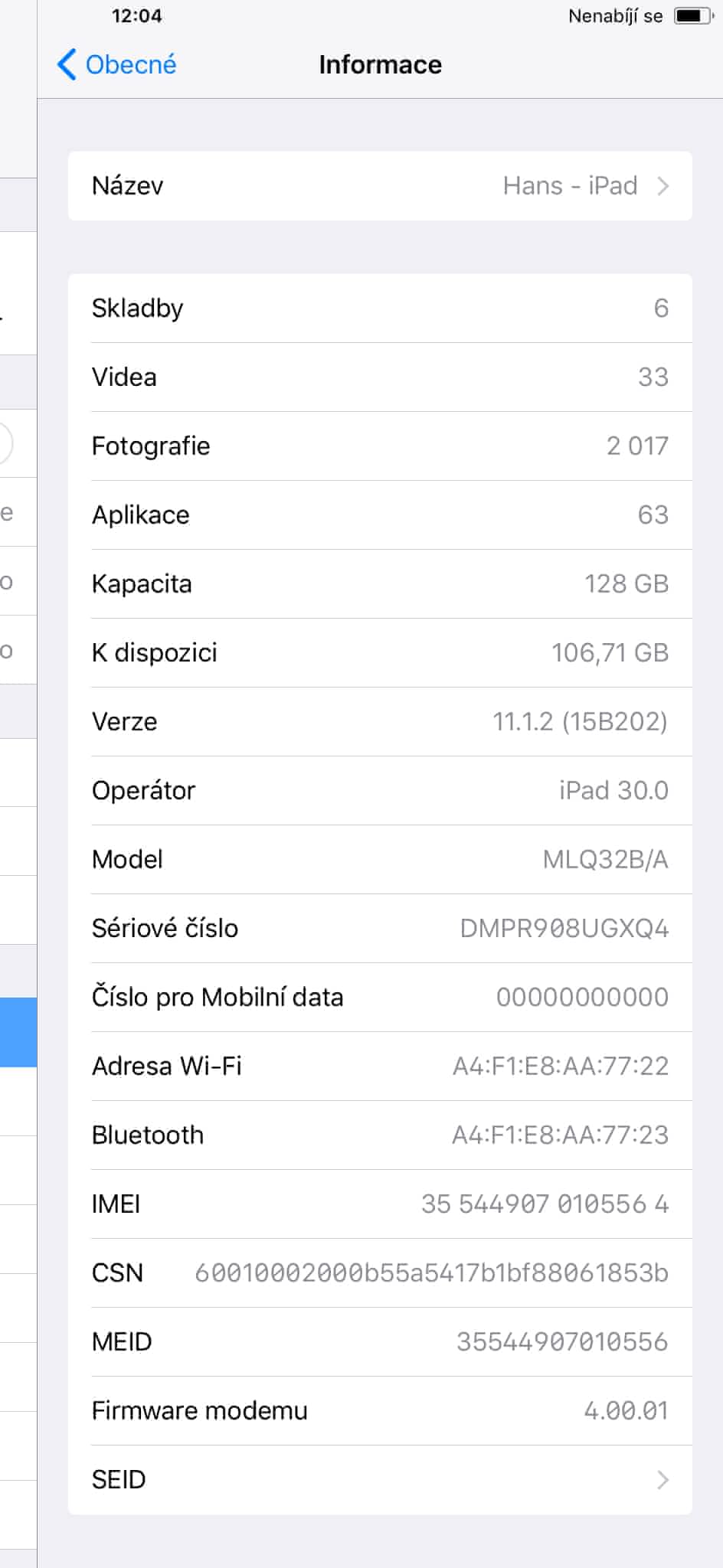This screenshot has height=1568, width=723.
Task: Select the MEID row
Action: (x=380, y=1342)
